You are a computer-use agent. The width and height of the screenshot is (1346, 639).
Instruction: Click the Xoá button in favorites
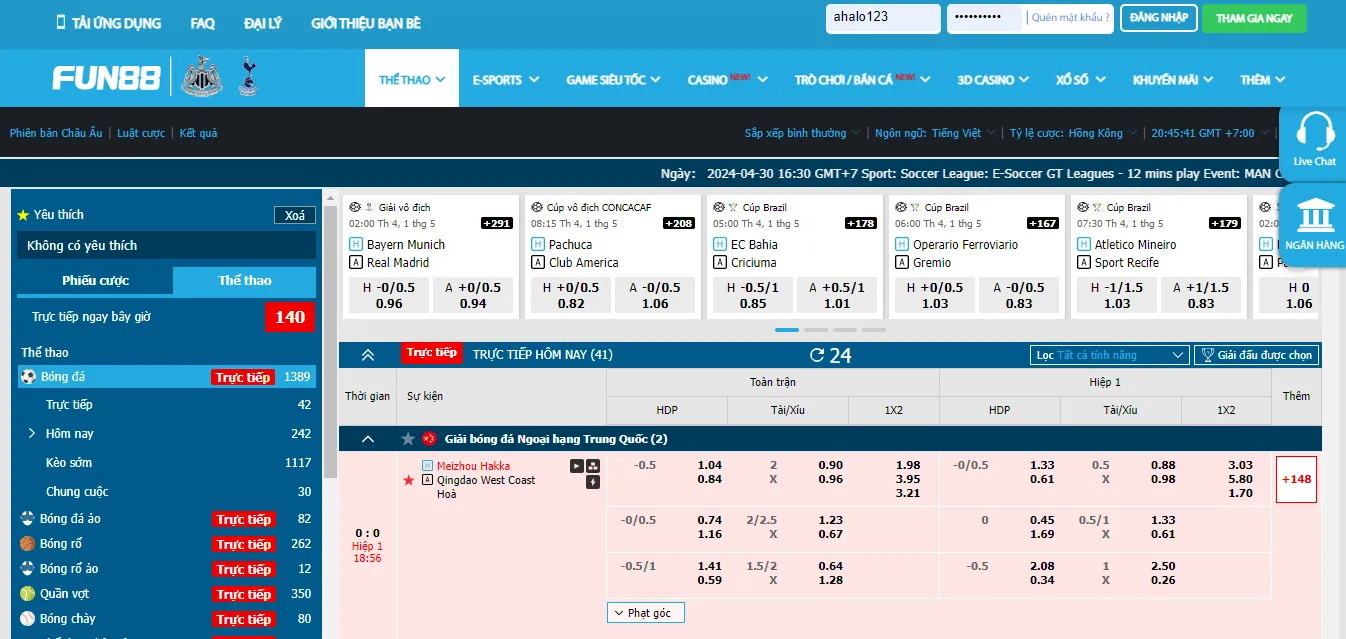pyautogui.click(x=295, y=215)
